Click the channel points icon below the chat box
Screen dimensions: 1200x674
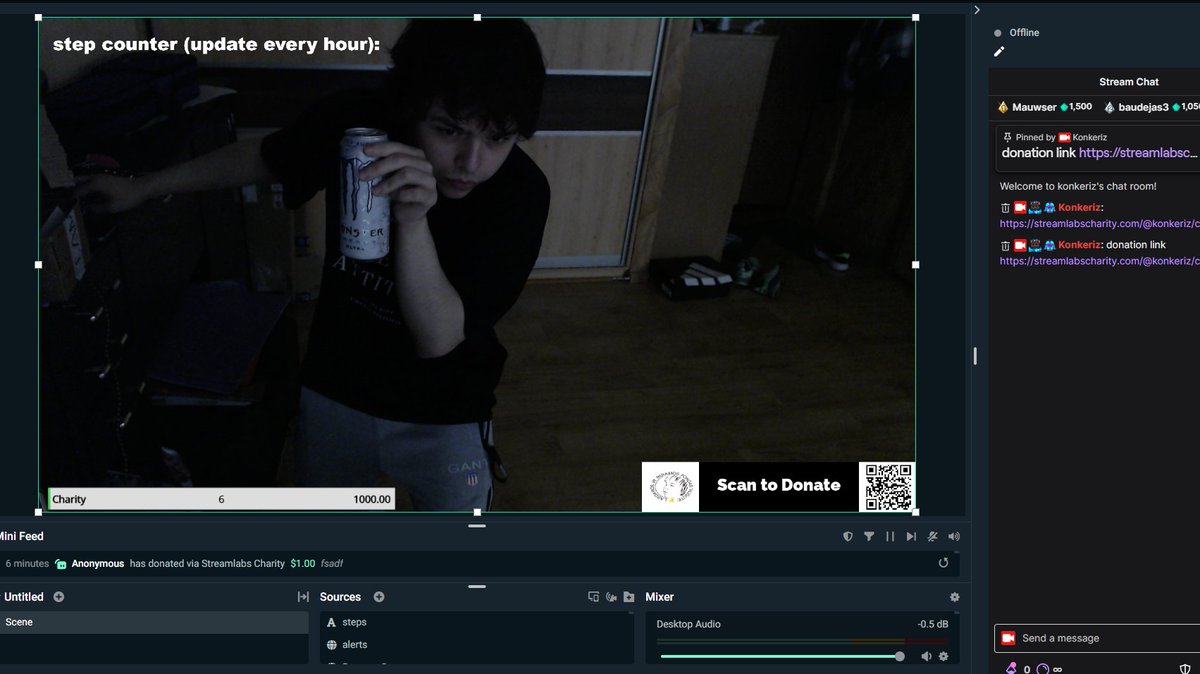(1043, 669)
